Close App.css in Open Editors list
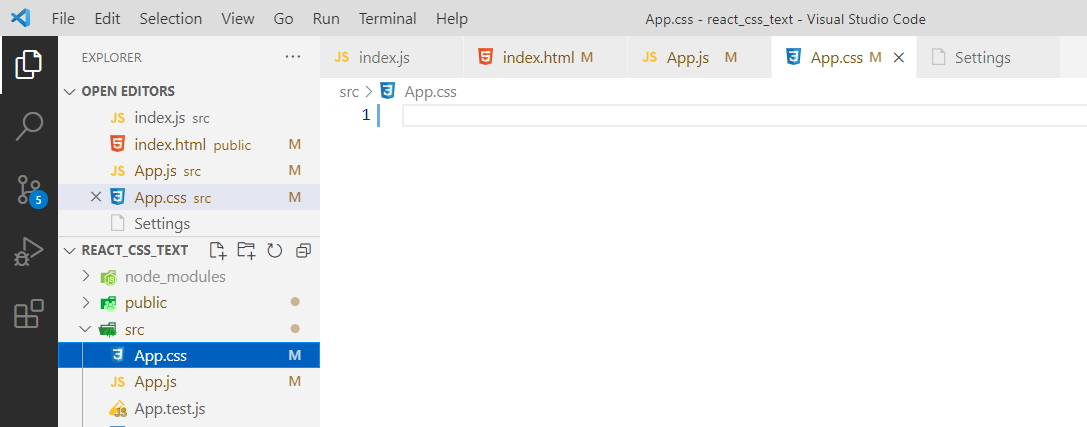The height and width of the screenshot is (427, 1087). [96, 197]
